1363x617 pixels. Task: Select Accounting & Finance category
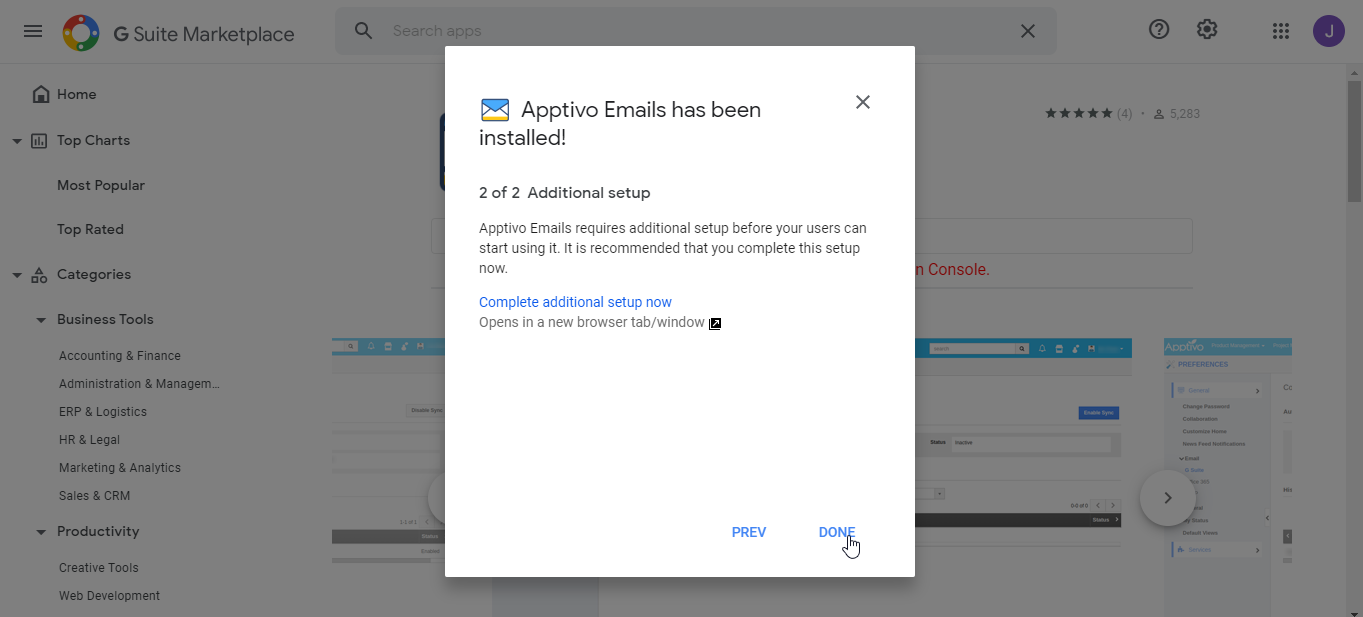[x=120, y=356]
